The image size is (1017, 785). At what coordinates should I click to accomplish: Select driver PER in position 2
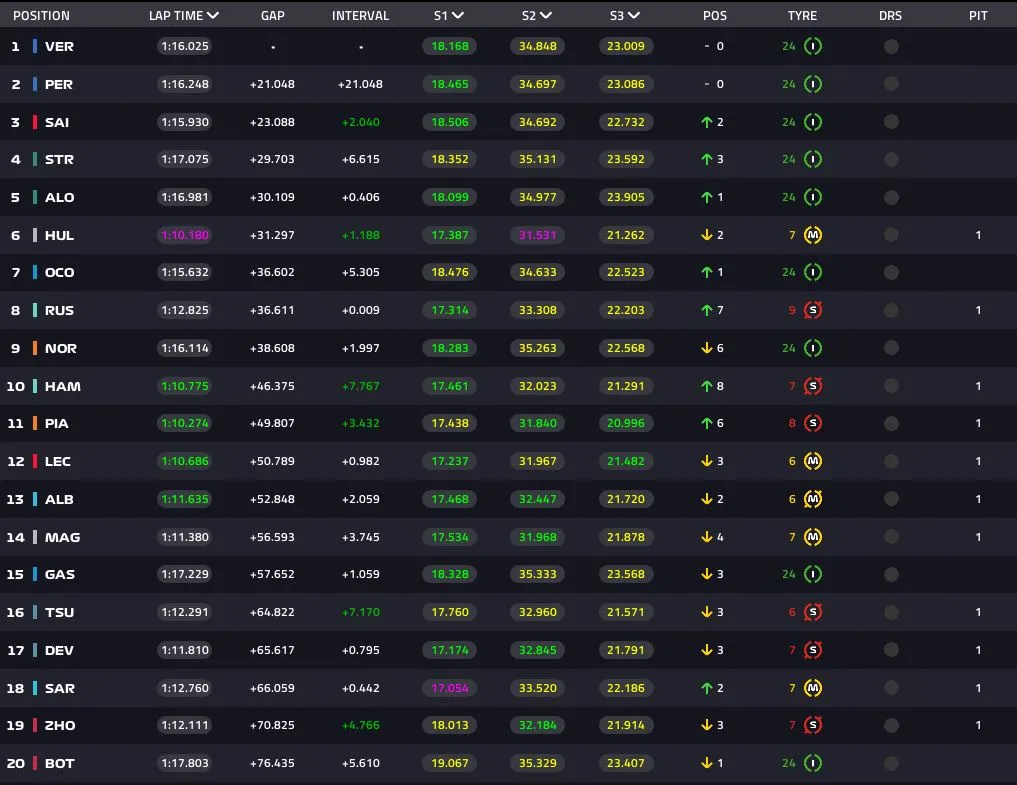coord(58,84)
